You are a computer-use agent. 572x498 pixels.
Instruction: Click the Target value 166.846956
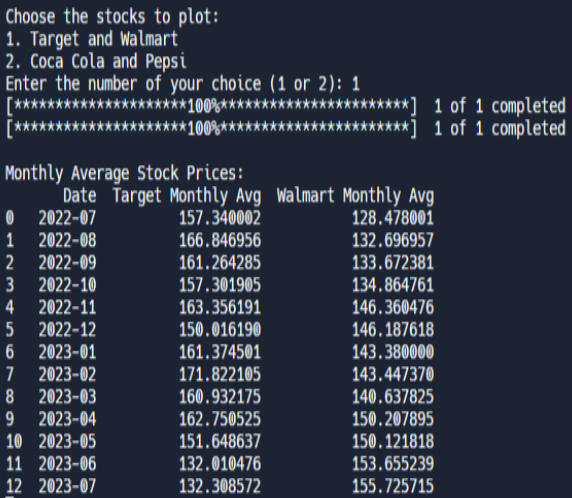tap(220, 240)
